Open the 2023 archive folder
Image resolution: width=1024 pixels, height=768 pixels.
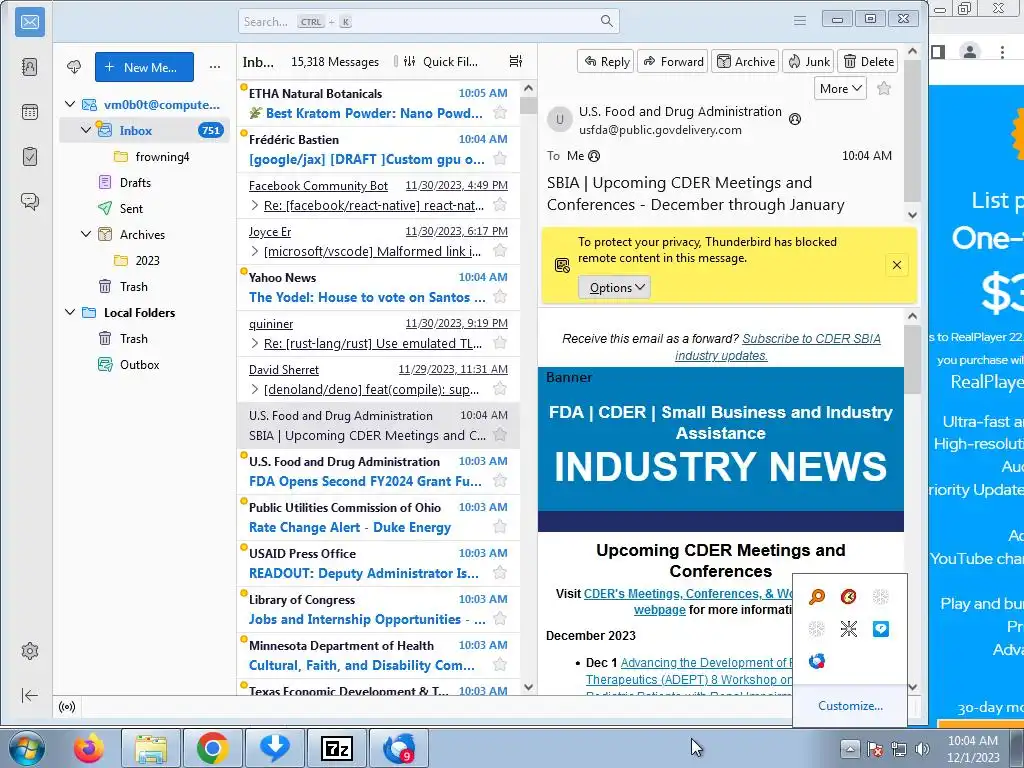pyautogui.click(x=147, y=261)
